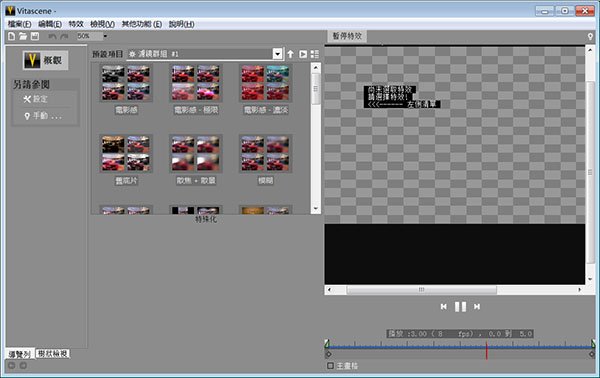Open the 檢視(V) menu
Viewport: 600px width, 378px height.
click(102, 24)
